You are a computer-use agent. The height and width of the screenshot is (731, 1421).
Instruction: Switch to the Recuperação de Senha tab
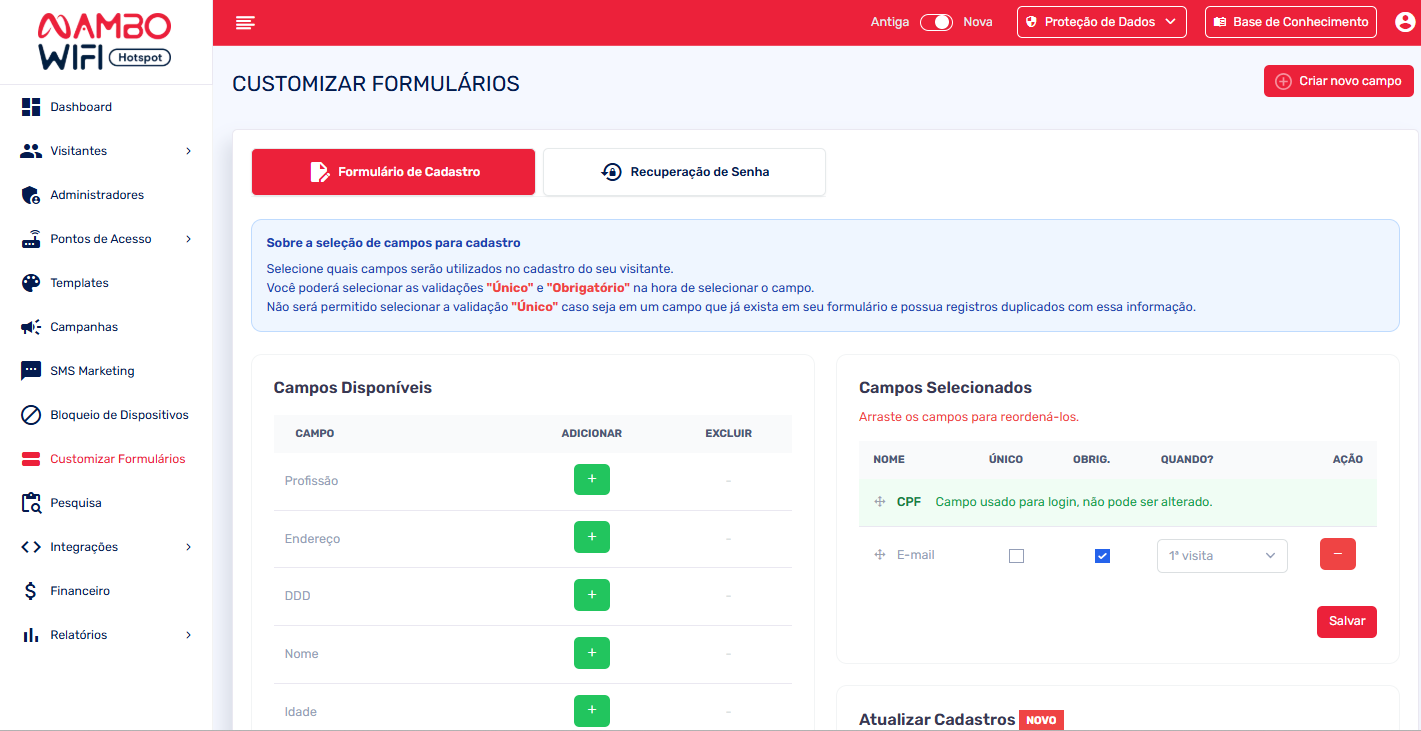[684, 172]
